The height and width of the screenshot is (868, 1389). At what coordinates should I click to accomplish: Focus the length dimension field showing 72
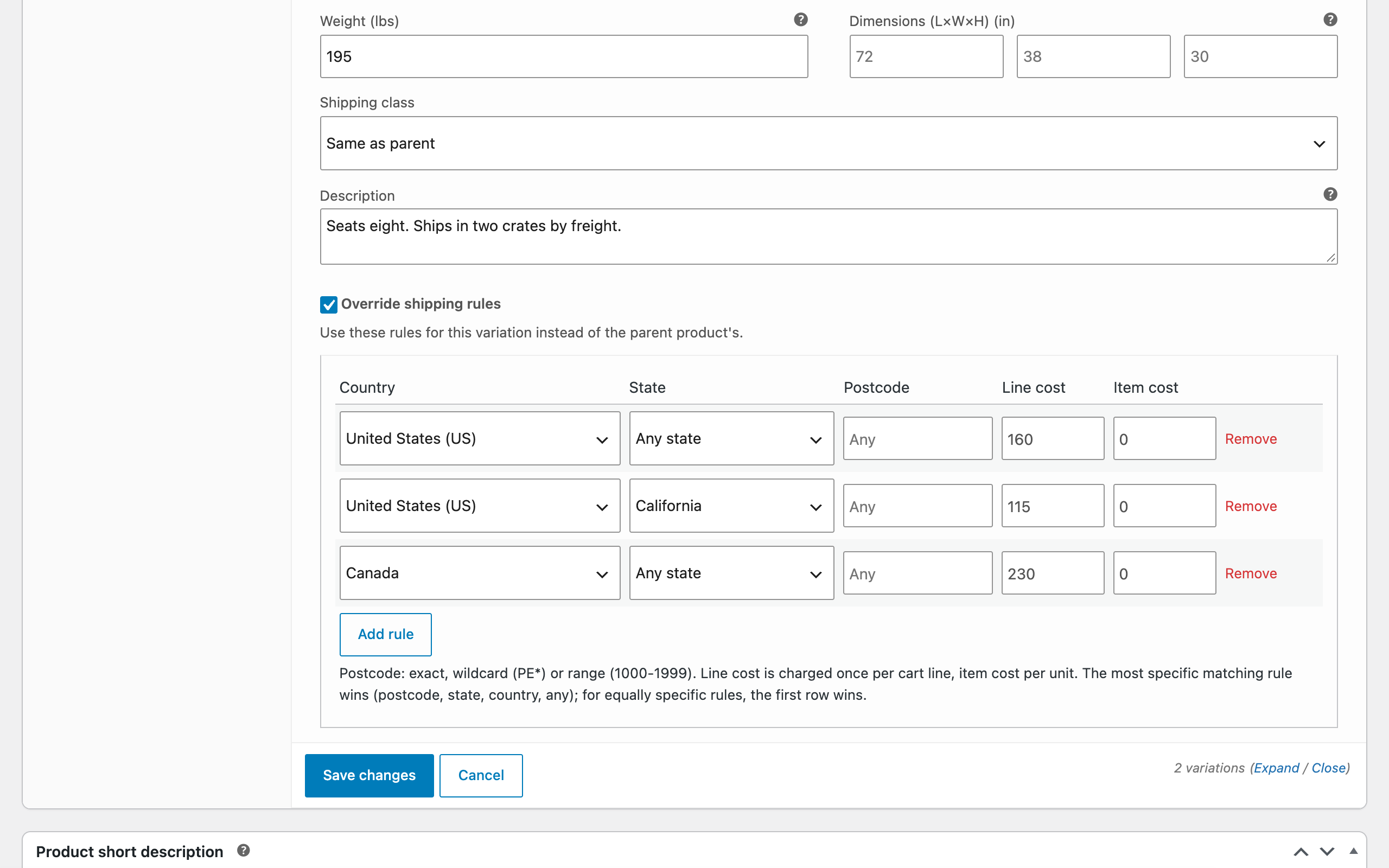(x=926, y=56)
